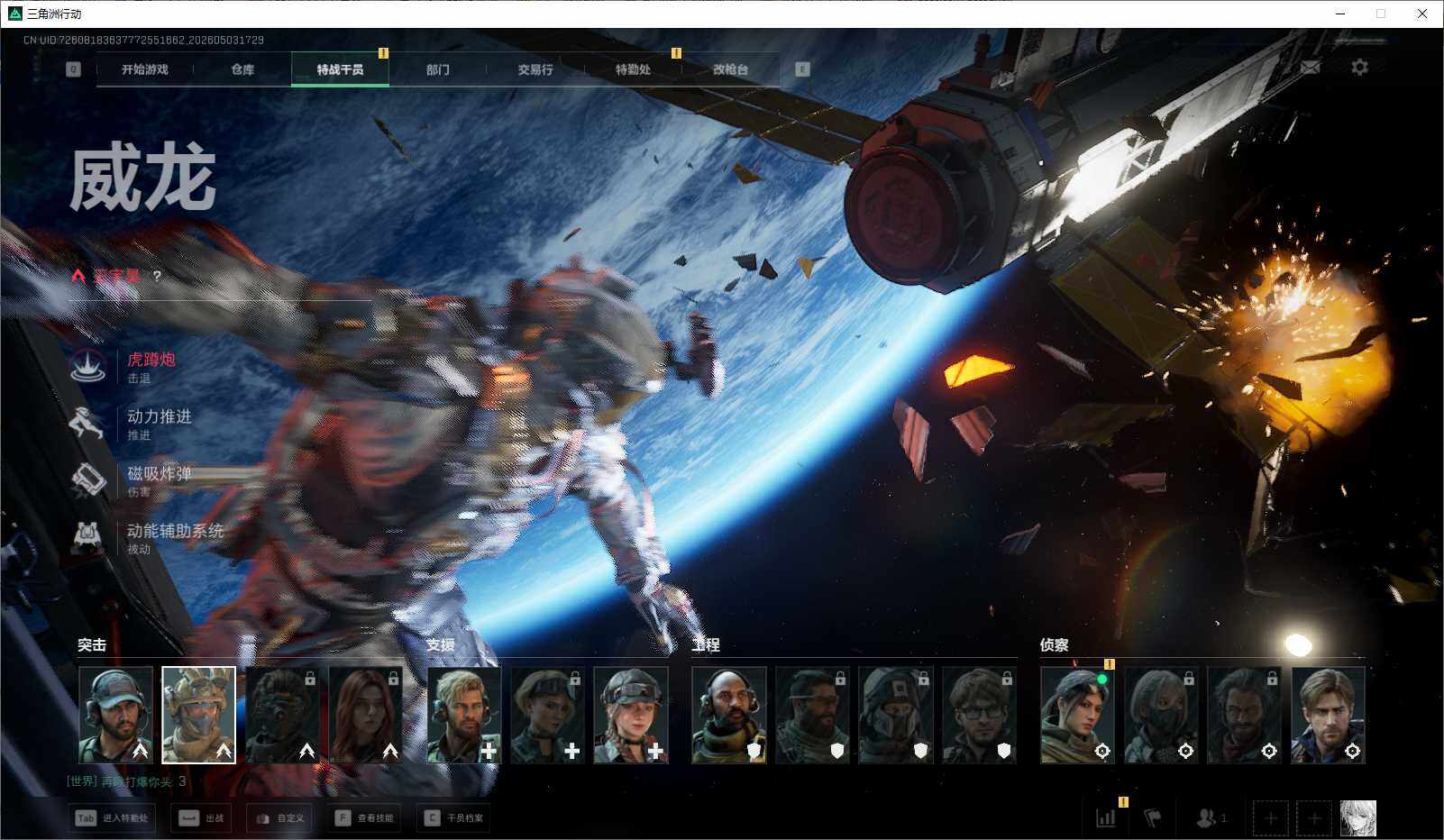1444x840 pixels.
Task: Select the bald bearded engineer operator
Action: (729, 715)
